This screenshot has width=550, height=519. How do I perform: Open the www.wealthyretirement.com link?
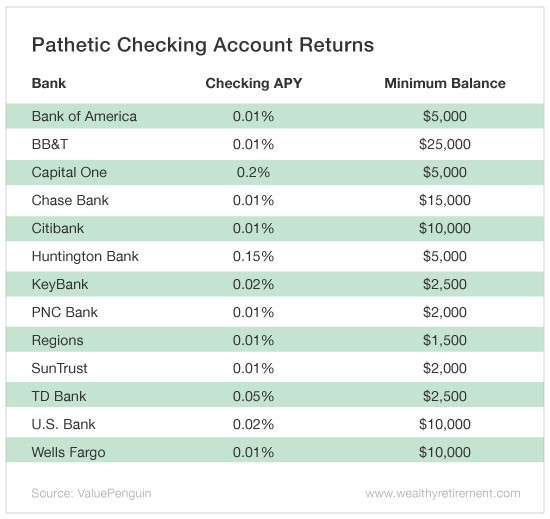[x=443, y=493]
